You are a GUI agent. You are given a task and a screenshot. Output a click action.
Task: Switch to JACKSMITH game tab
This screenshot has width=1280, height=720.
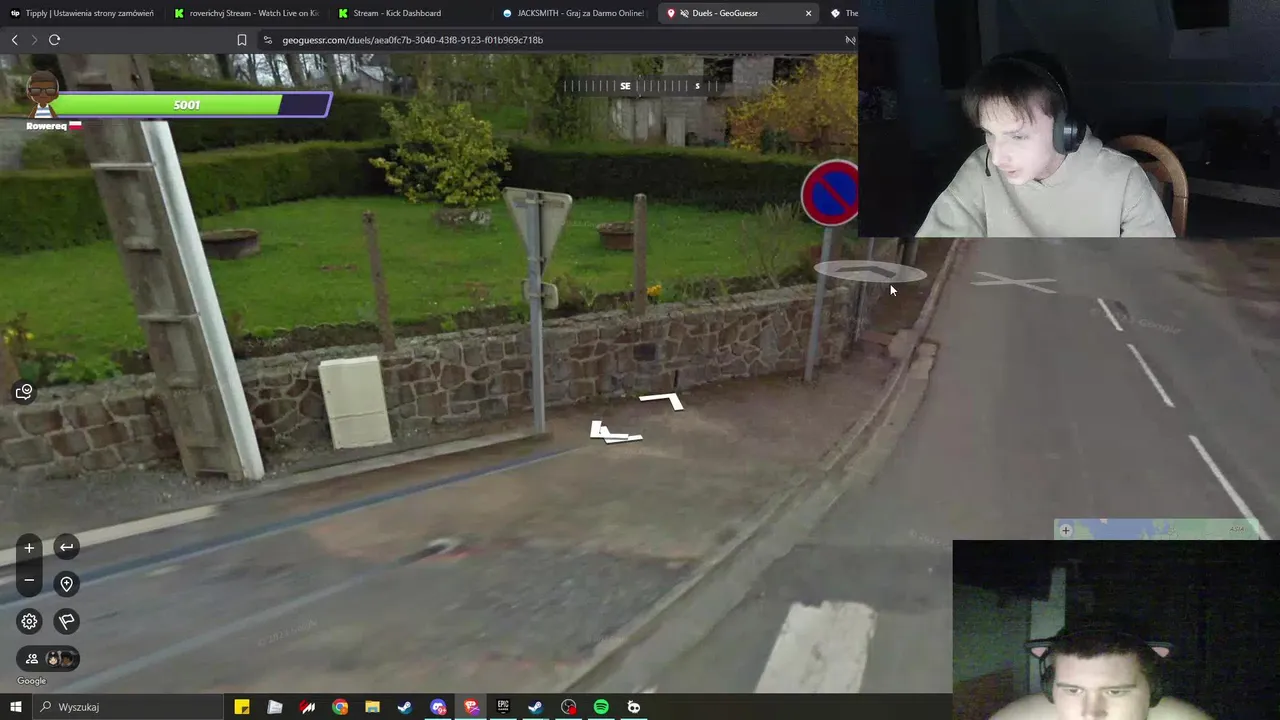pos(574,13)
